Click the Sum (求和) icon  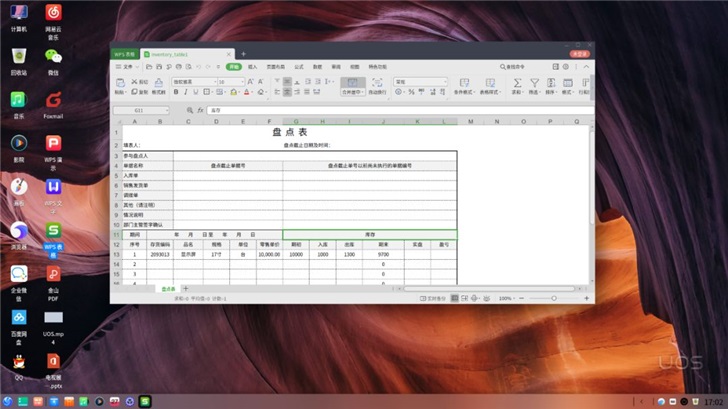pos(517,83)
